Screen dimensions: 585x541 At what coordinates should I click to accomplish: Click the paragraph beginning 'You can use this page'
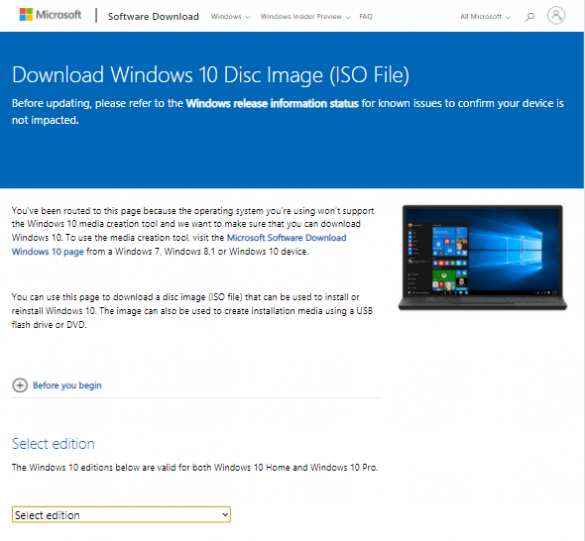coord(192,311)
